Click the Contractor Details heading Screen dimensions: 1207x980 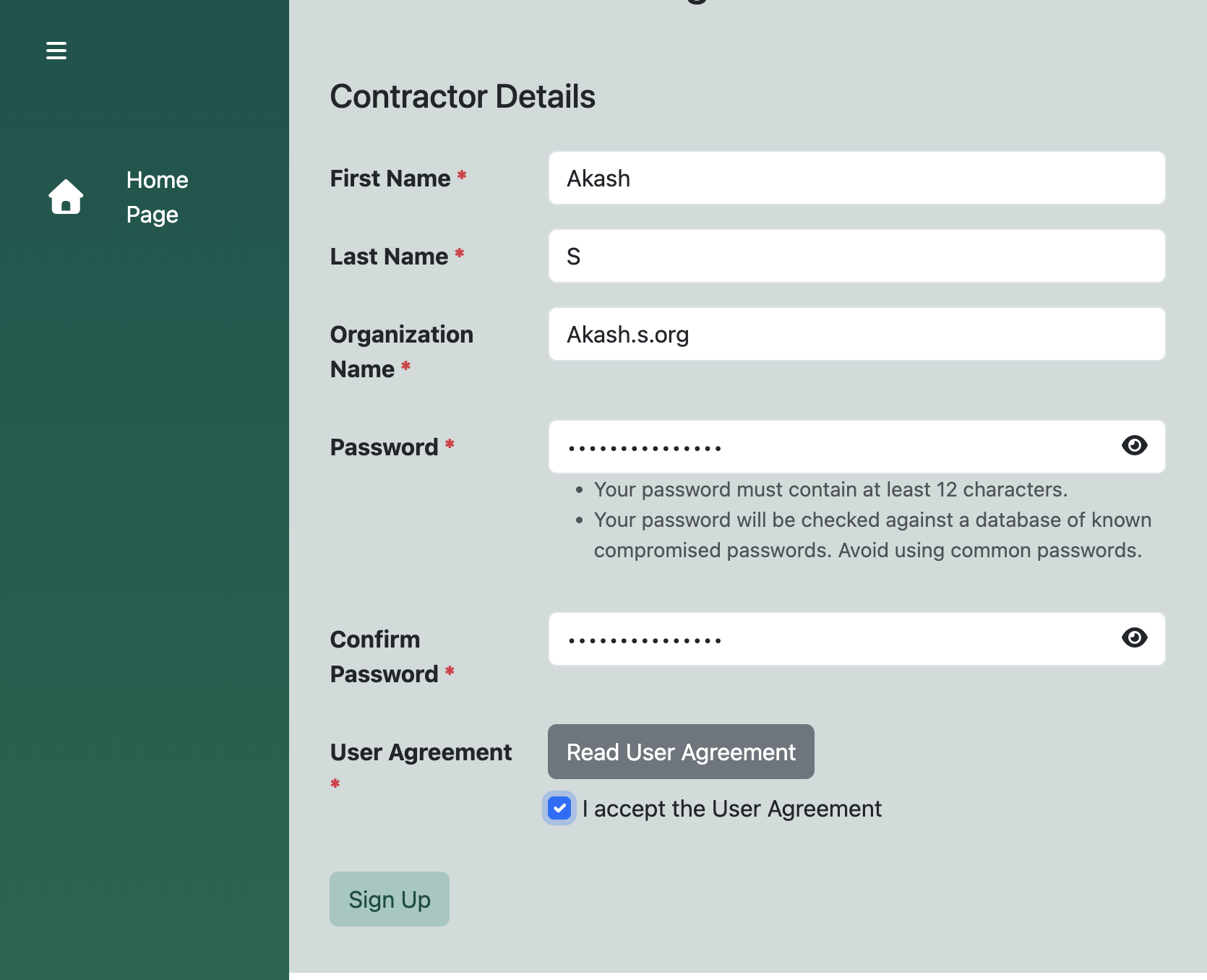click(463, 96)
